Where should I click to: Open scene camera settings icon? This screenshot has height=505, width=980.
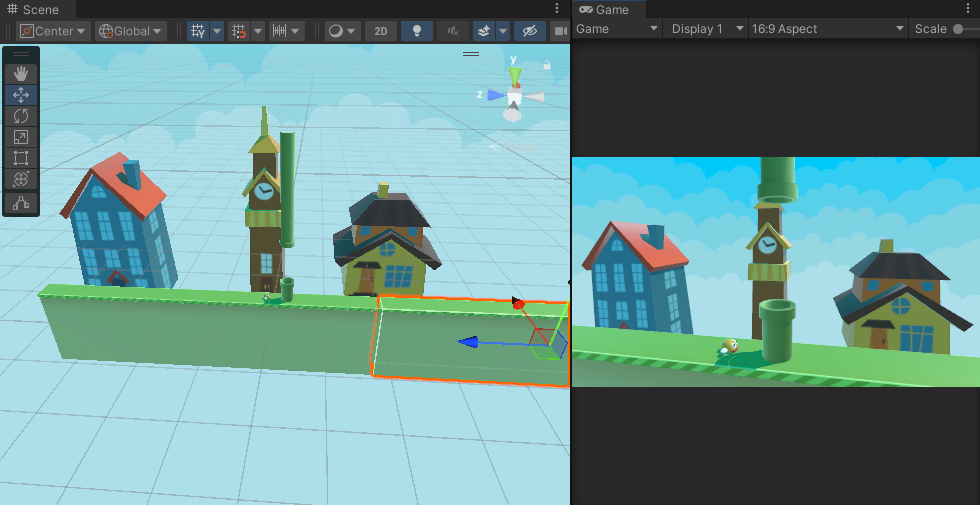coord(560,31)
